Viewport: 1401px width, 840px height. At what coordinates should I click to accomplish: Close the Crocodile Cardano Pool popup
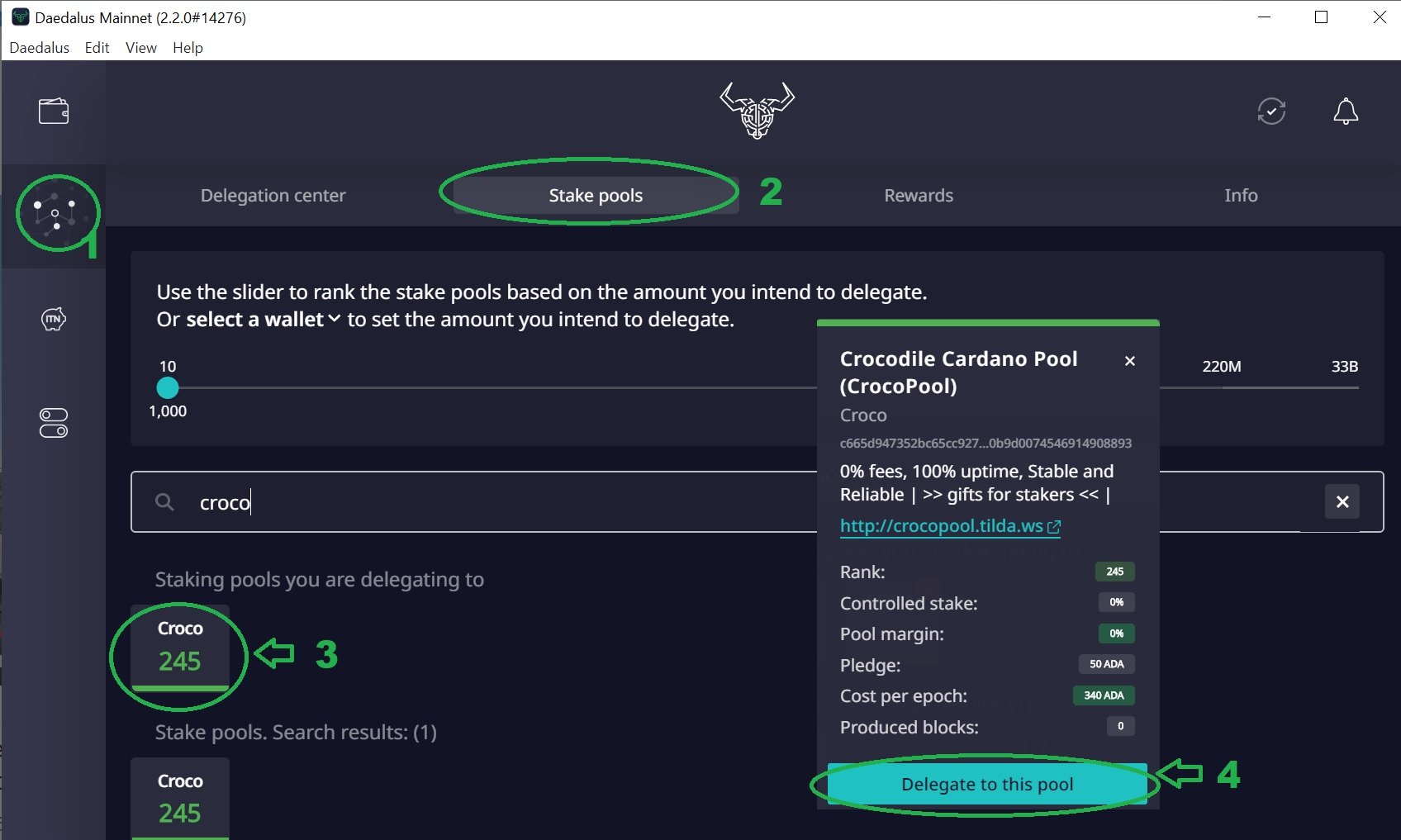click(1130, 361)
